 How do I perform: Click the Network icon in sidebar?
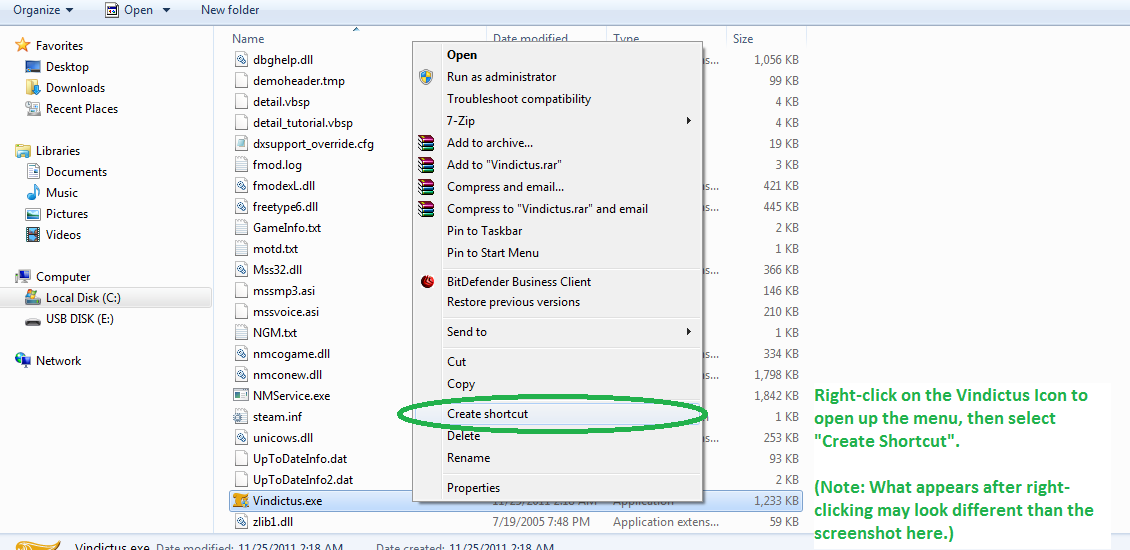(23, 360)
